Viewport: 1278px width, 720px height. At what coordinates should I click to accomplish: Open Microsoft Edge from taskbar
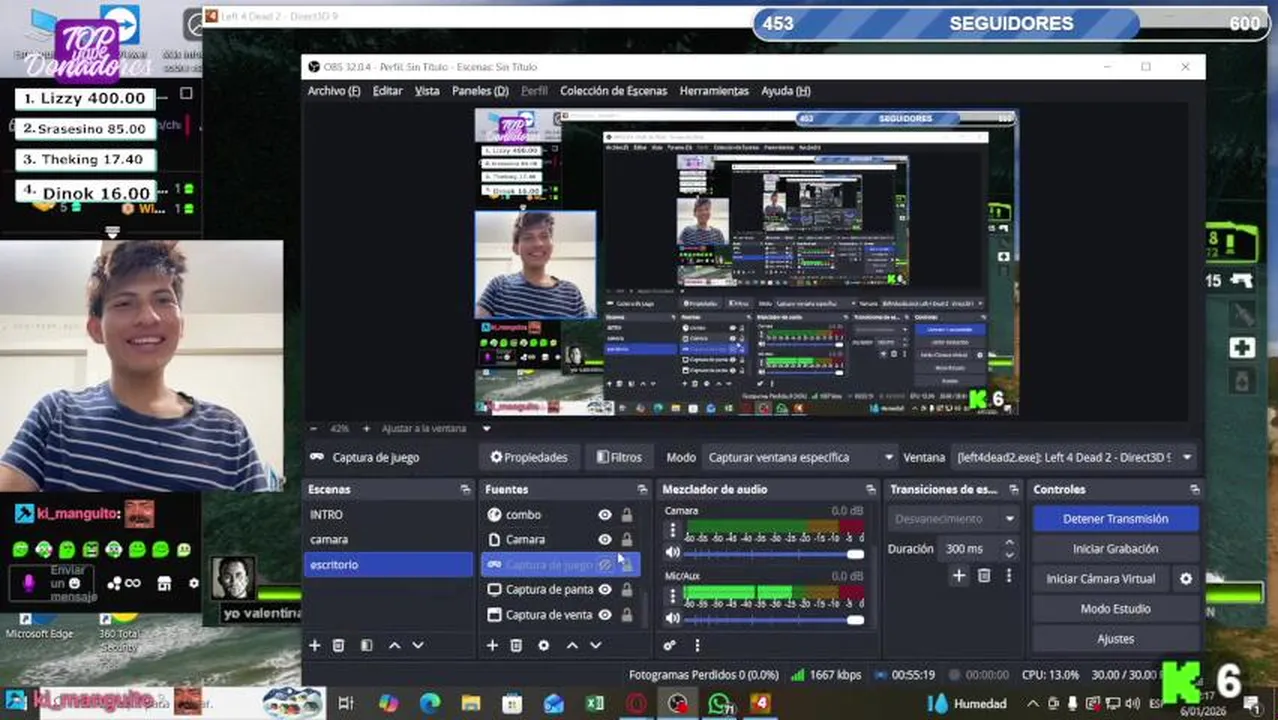tap(430, 704)
